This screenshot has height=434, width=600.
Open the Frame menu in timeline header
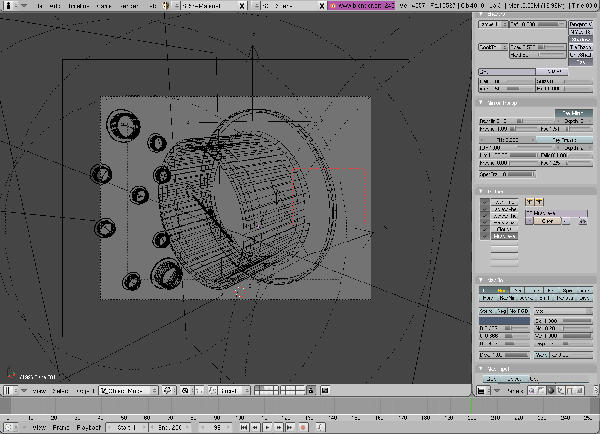[60, 427]
